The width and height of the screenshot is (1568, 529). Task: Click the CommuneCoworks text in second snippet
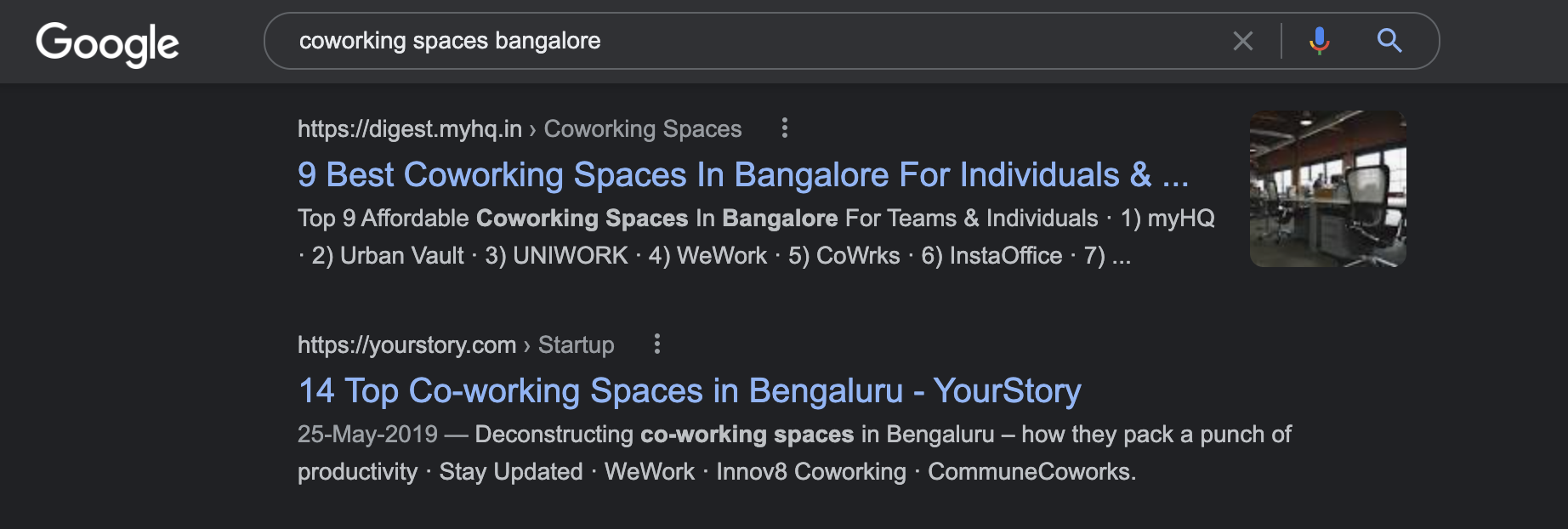click(x=1031, y=471)
